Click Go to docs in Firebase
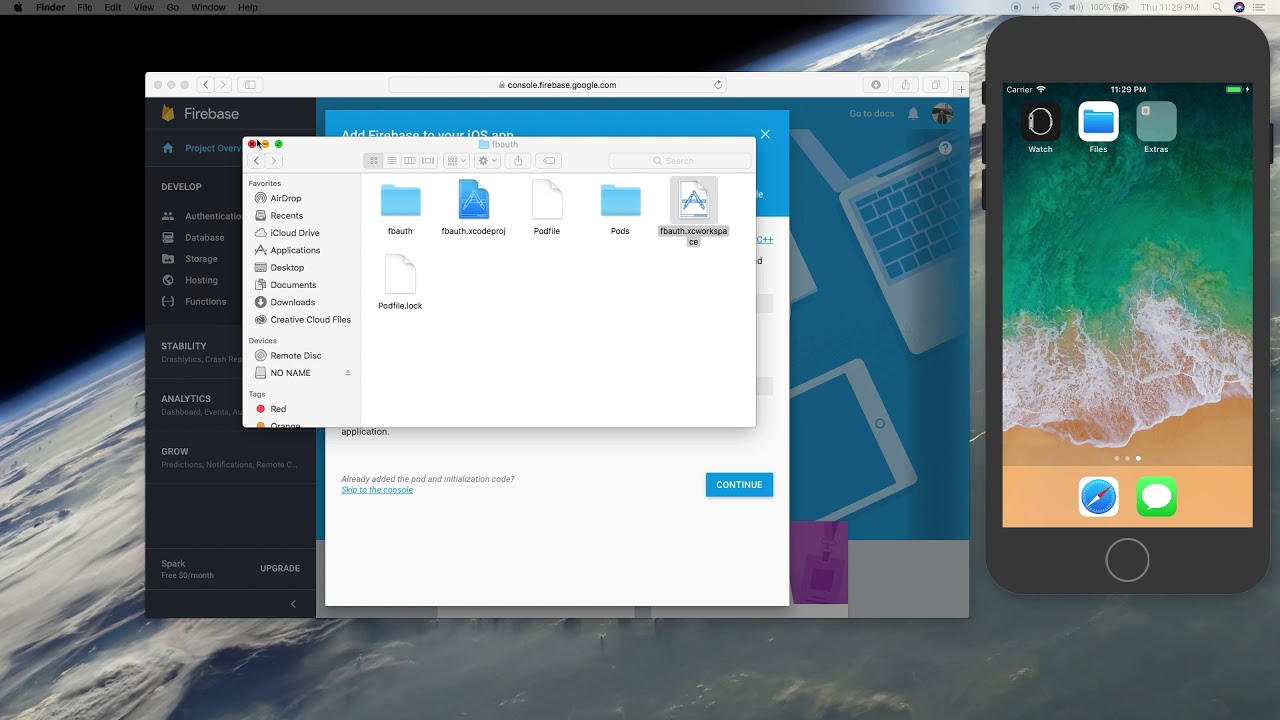1280x720 pixels. click(872, 114)
